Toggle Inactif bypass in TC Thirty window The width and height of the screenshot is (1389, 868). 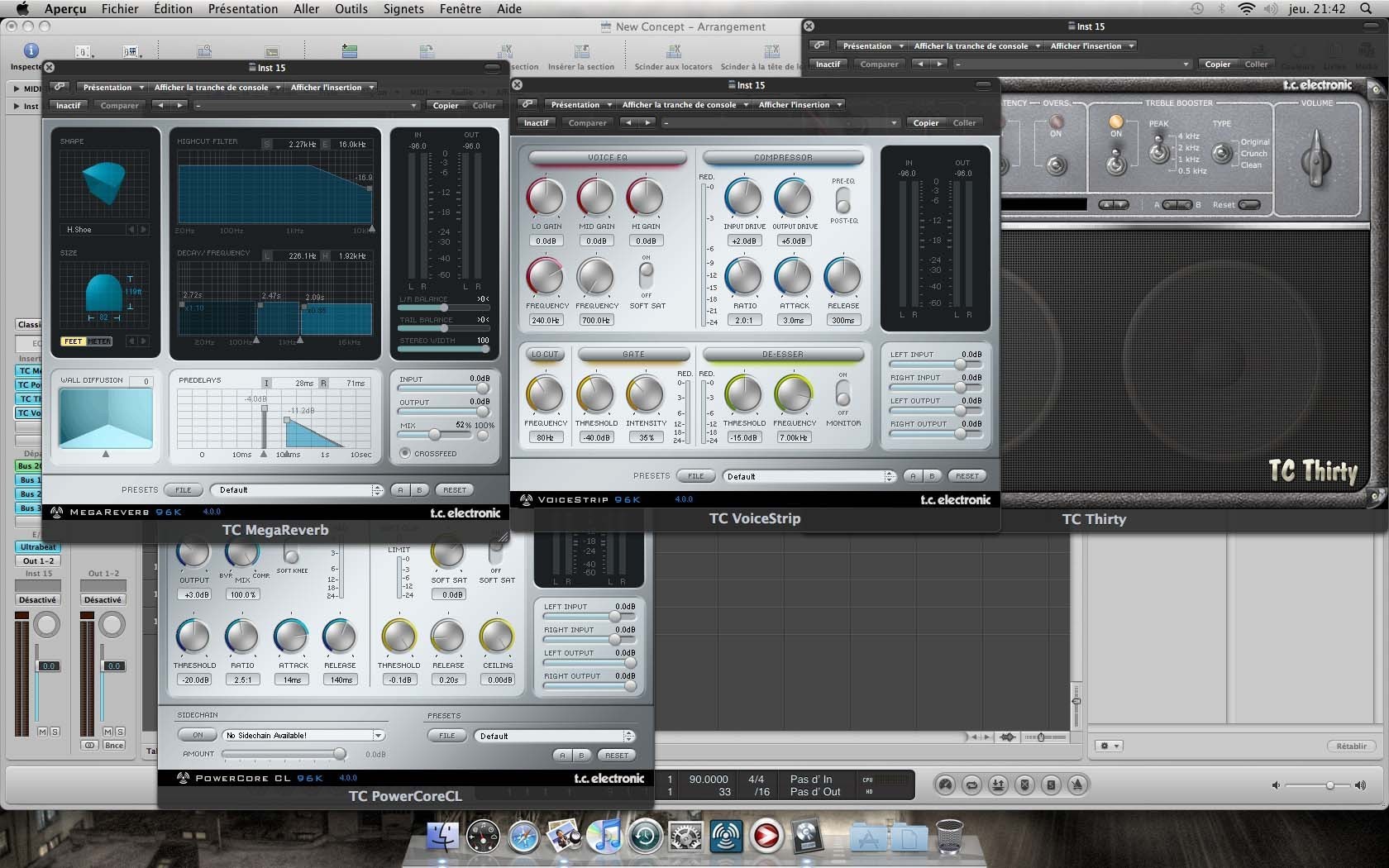point(828,64)
